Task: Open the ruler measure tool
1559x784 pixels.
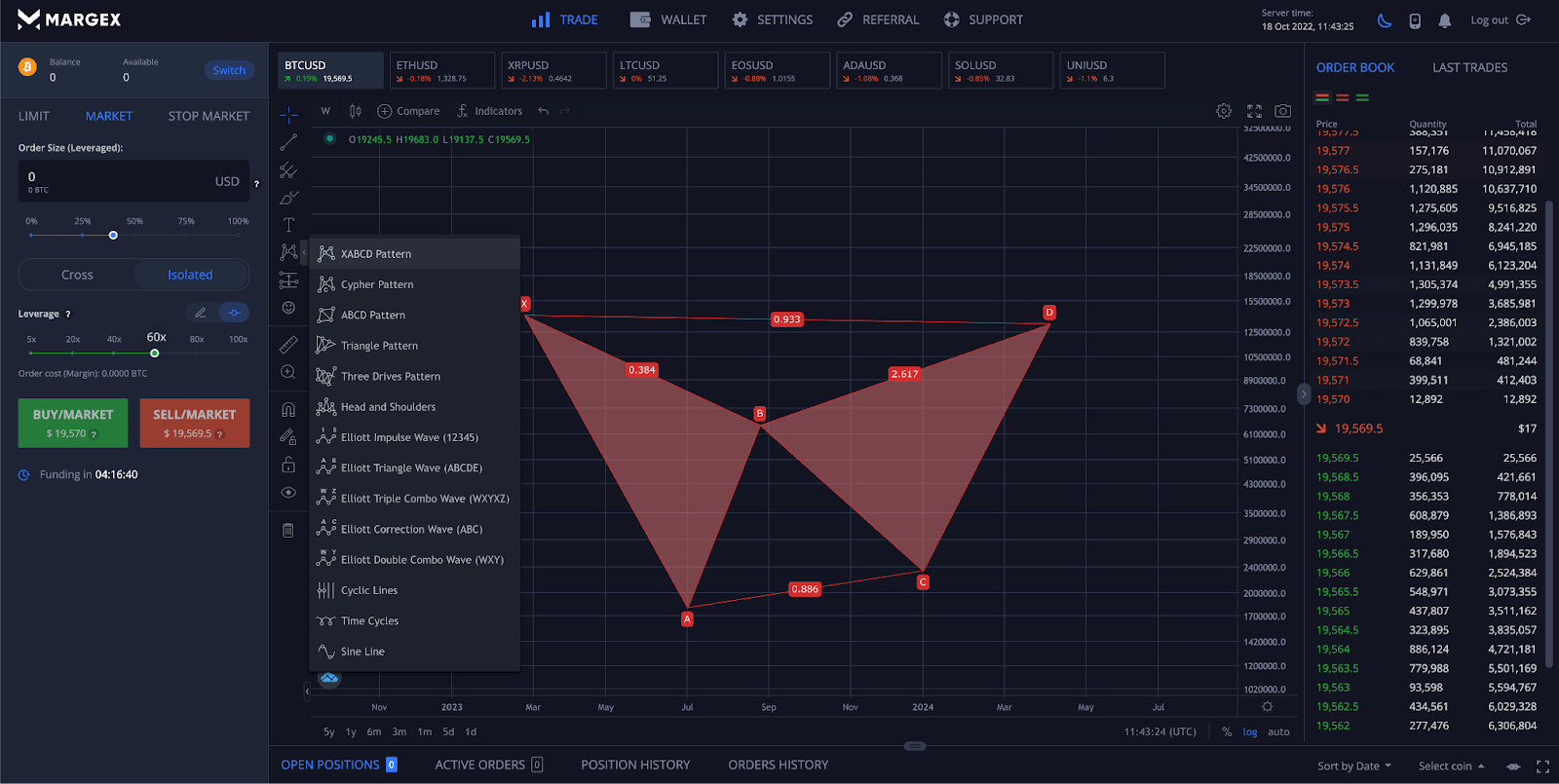Action: tap(288, 345)
